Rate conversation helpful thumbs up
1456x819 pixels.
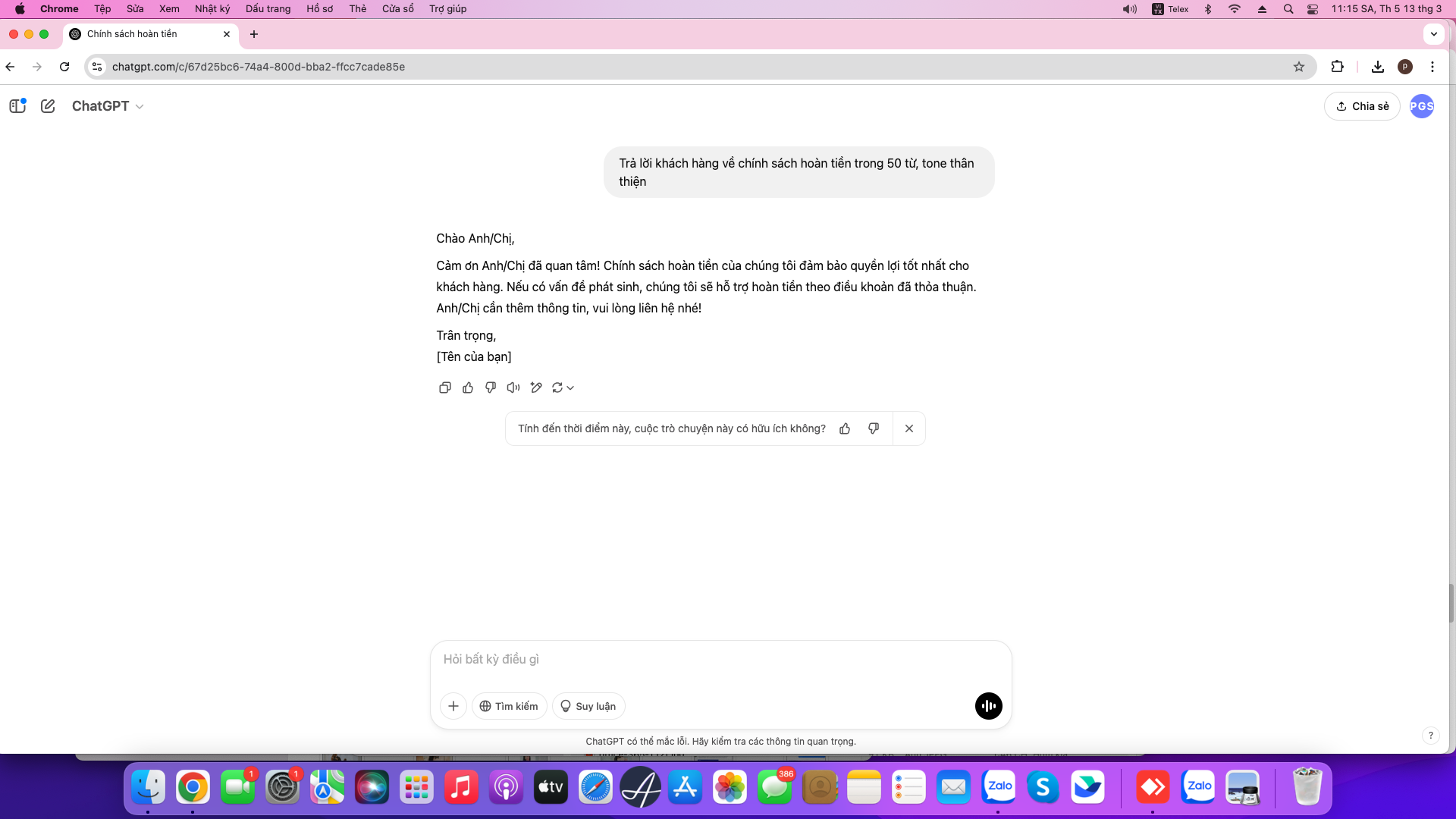coord(845,428)
